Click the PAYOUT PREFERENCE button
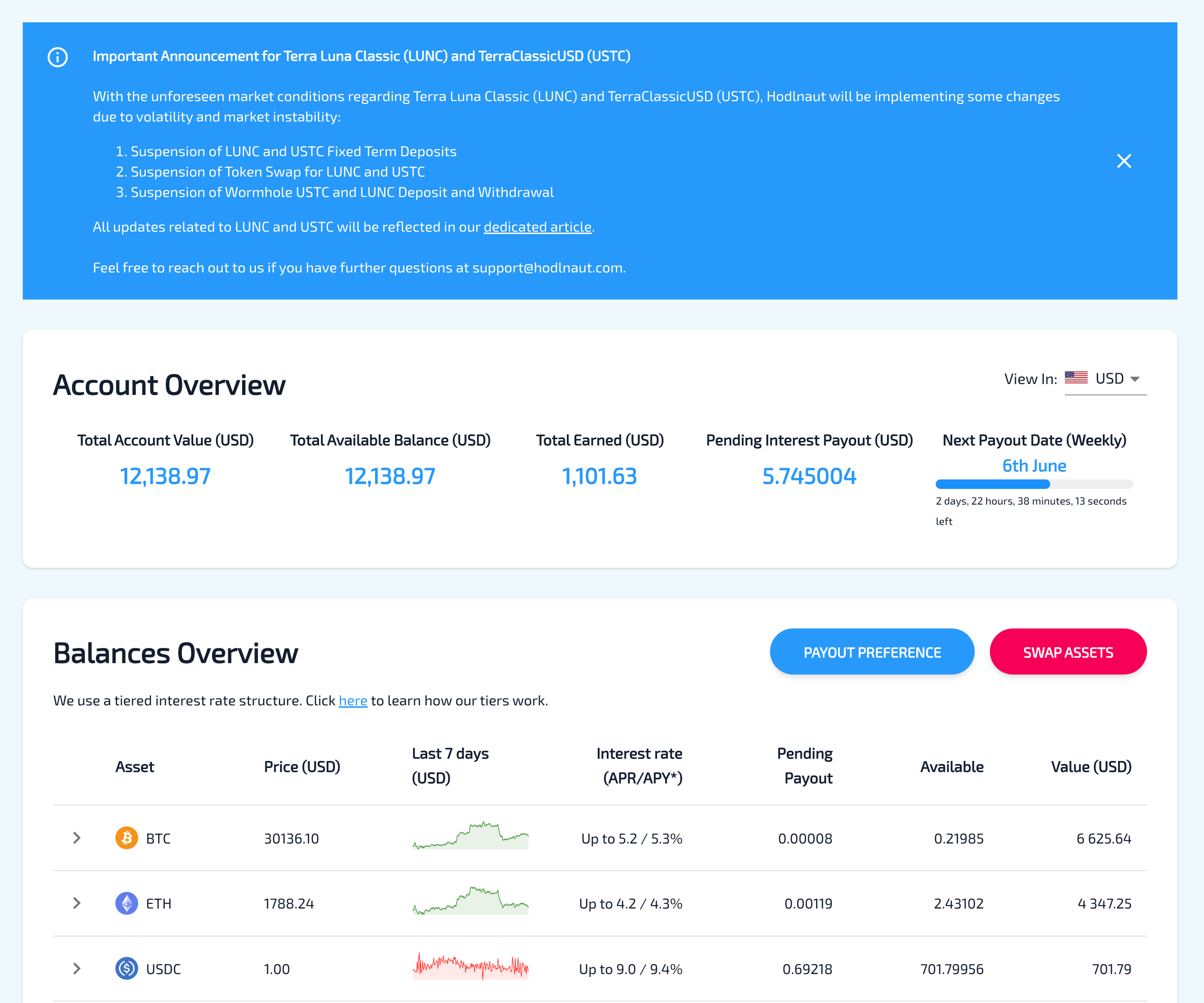Viewport: 1204px width, 1003px height. [x=872, y=652]
